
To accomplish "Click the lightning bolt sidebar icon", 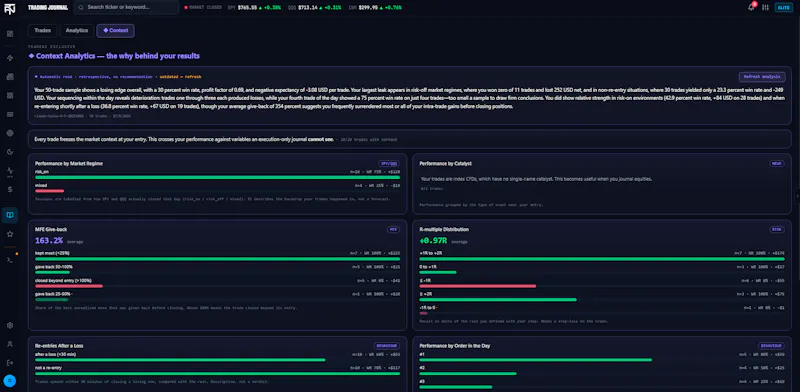I will point(10,58).
